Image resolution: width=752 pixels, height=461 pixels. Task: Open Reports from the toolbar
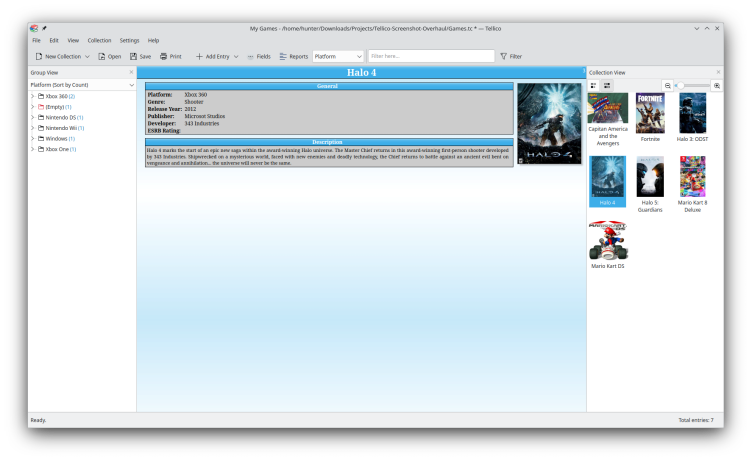283,56
